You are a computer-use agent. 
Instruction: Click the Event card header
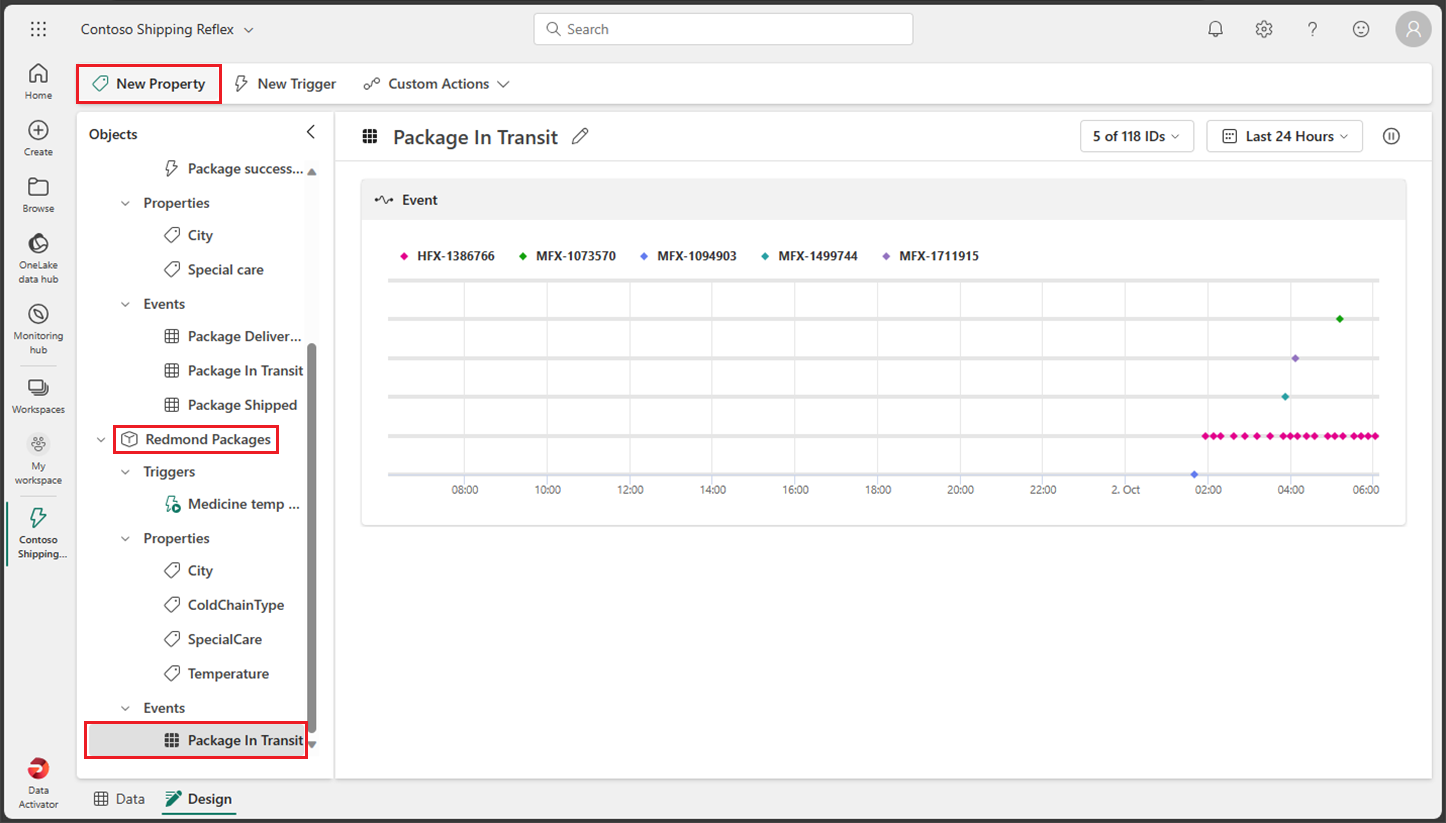click(883, 200)
